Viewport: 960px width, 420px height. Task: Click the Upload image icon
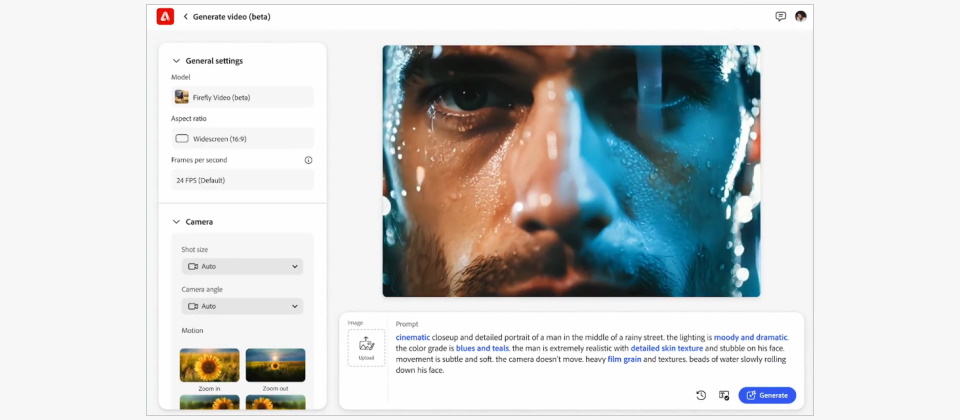pyautogui.click(x=366, y=346)
